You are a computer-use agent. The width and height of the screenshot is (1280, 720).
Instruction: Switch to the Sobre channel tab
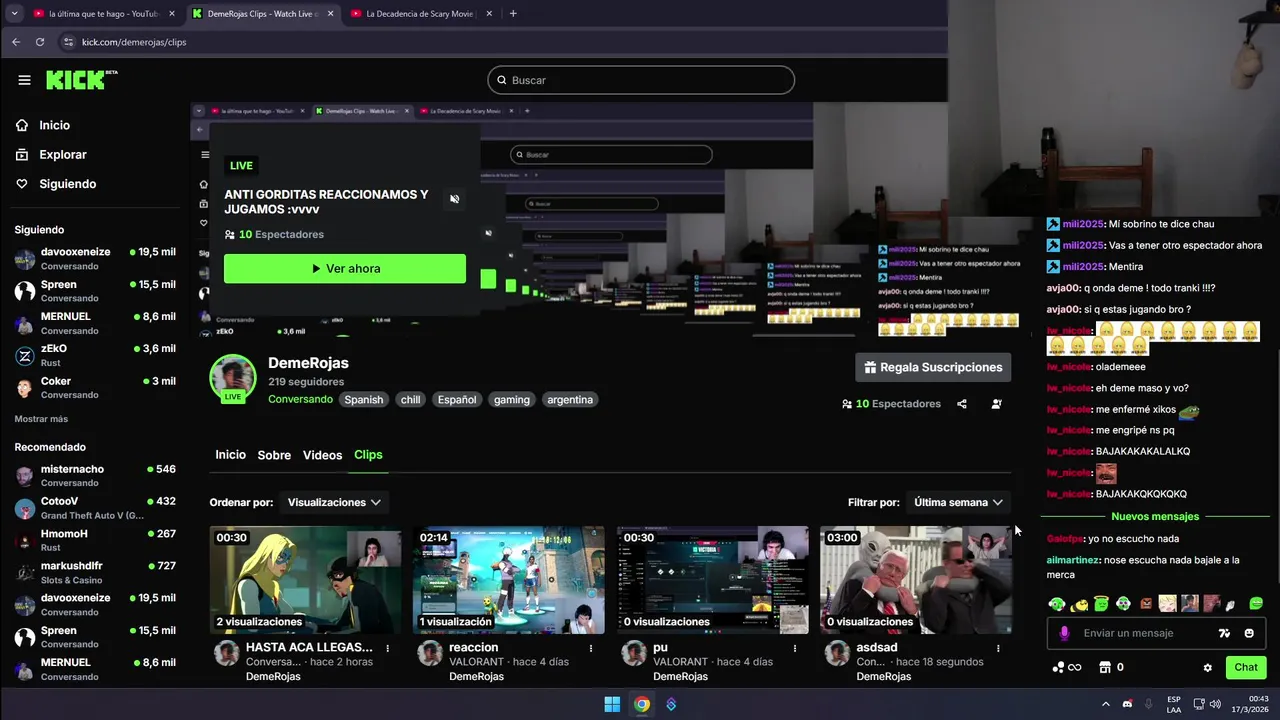[x=274, y=455]
